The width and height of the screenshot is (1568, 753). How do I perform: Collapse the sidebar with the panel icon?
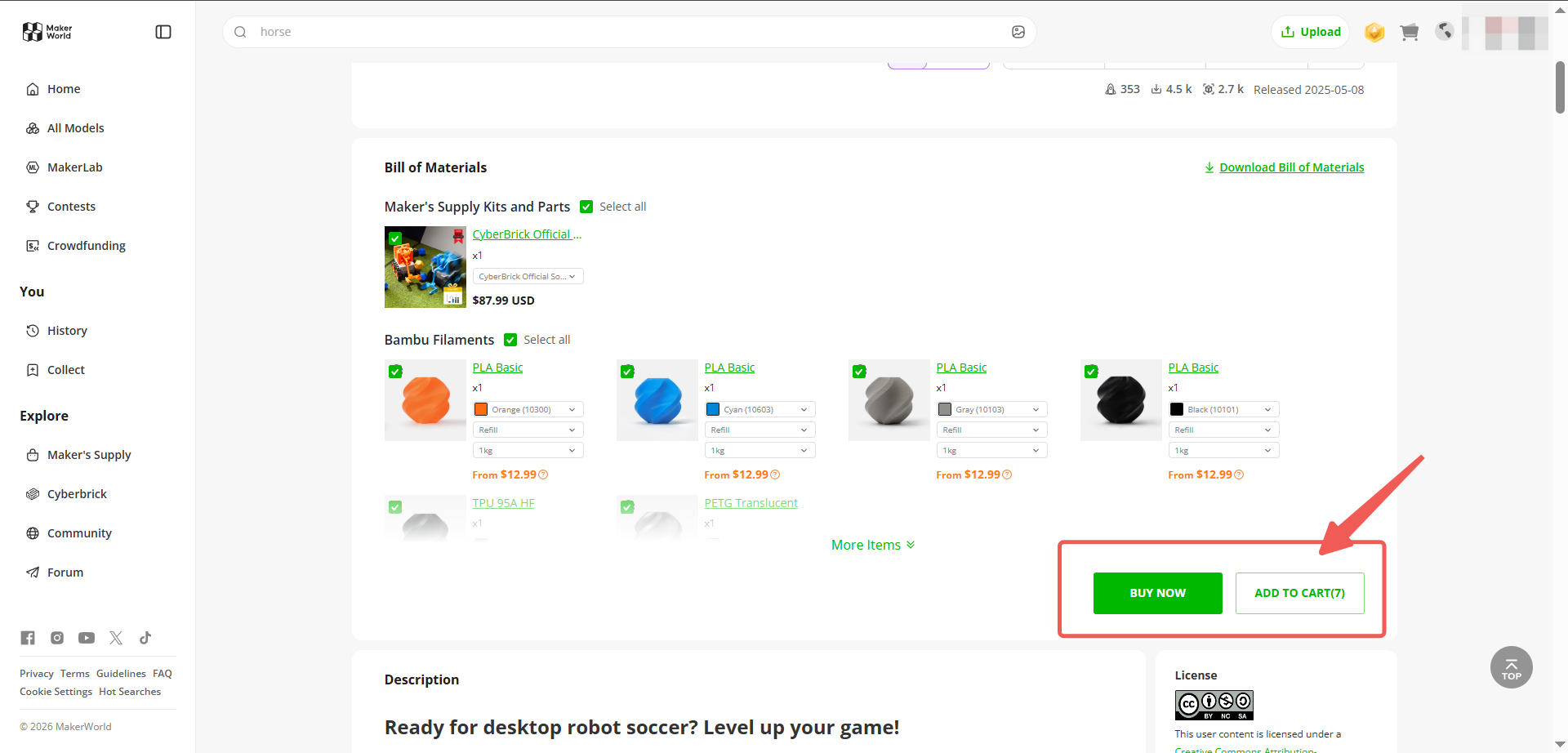(x=163, y=32)
